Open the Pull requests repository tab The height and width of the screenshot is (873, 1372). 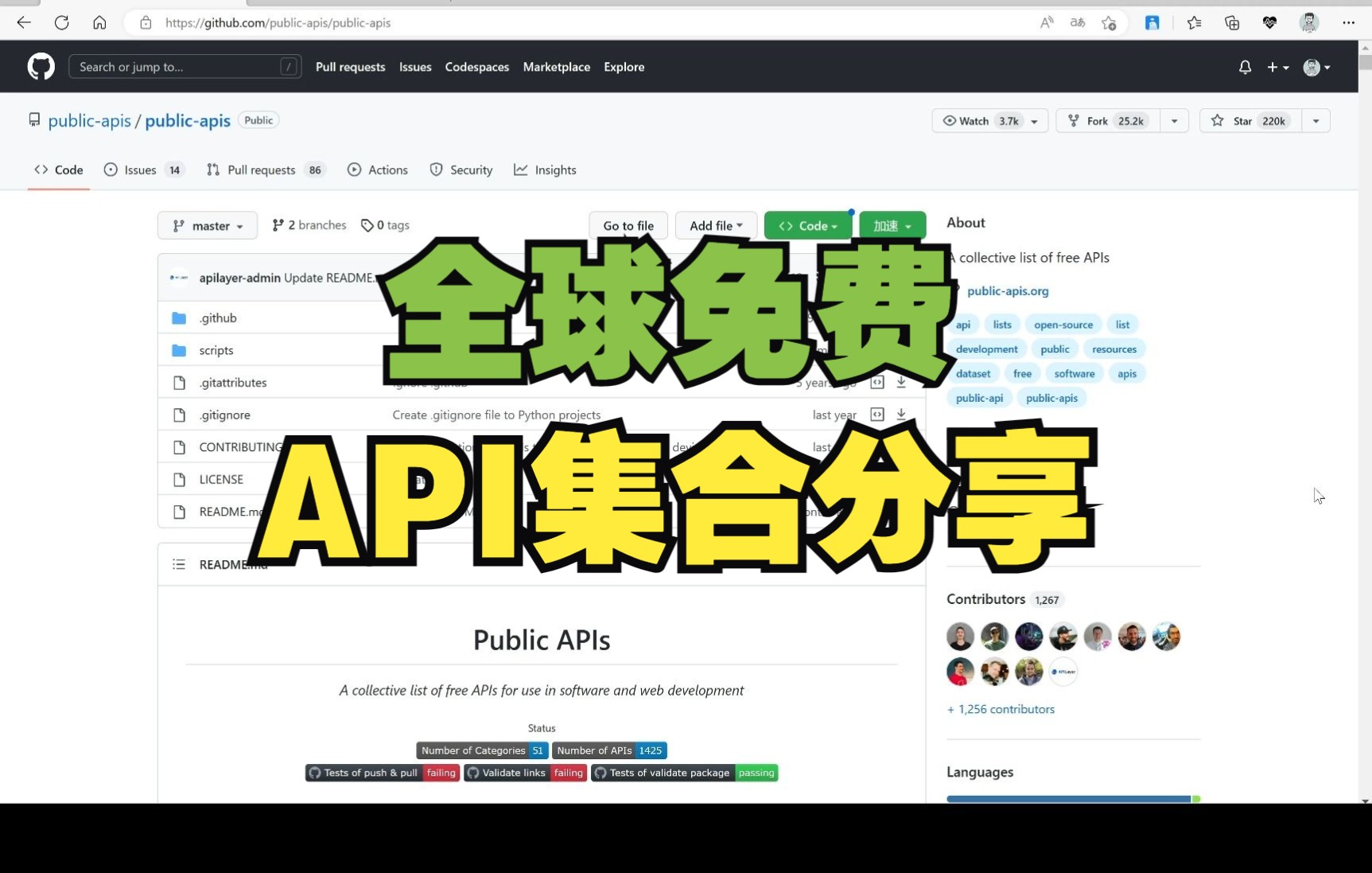tap(266, 170)
